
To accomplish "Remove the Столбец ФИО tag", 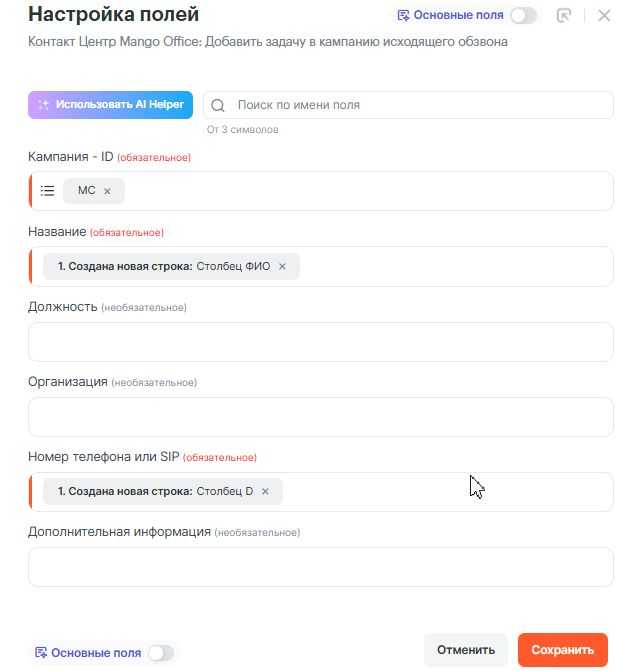I will tap(282, 266).
